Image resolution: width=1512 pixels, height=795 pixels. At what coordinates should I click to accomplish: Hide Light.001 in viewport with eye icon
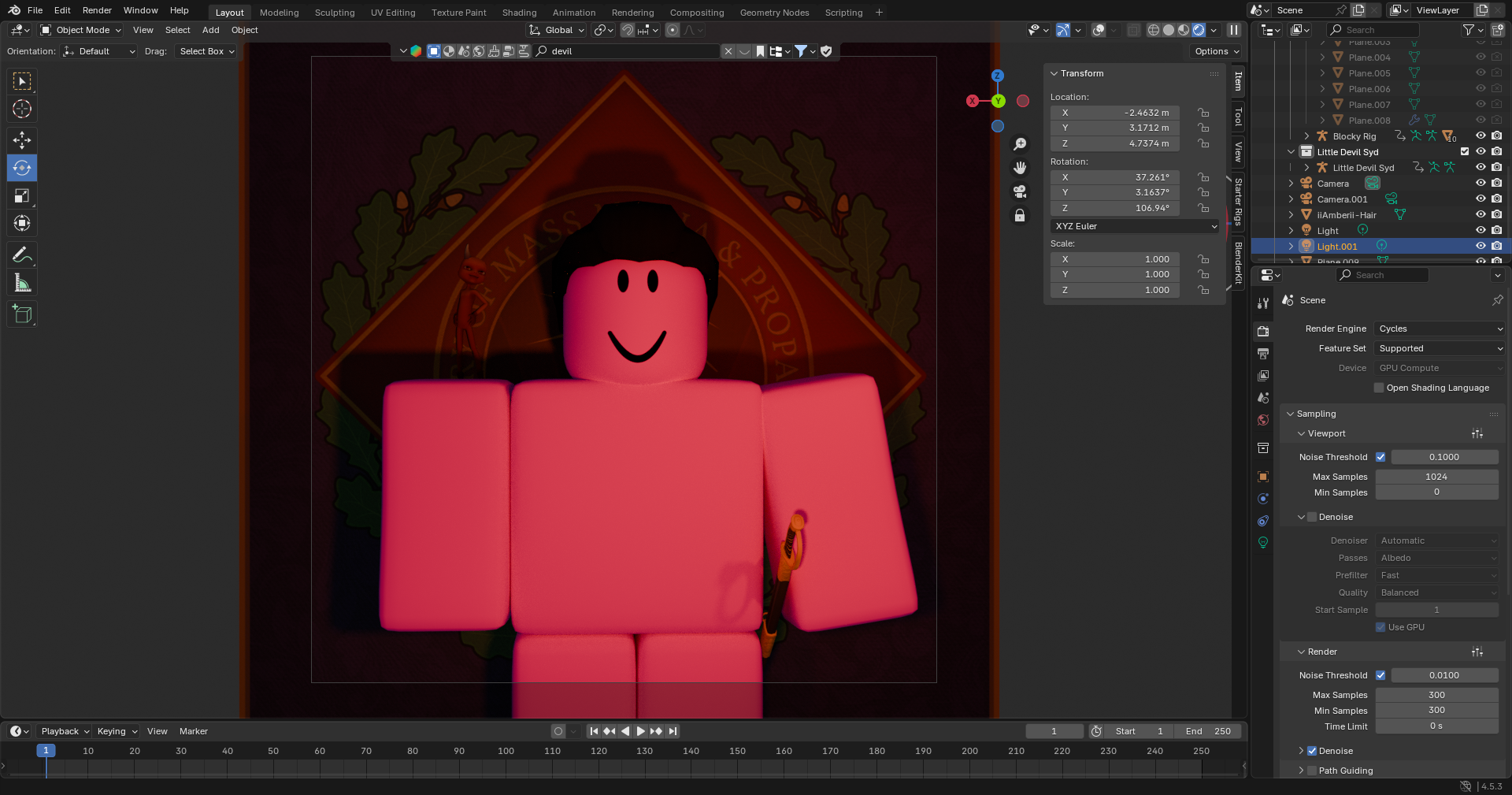point(1480,247)
